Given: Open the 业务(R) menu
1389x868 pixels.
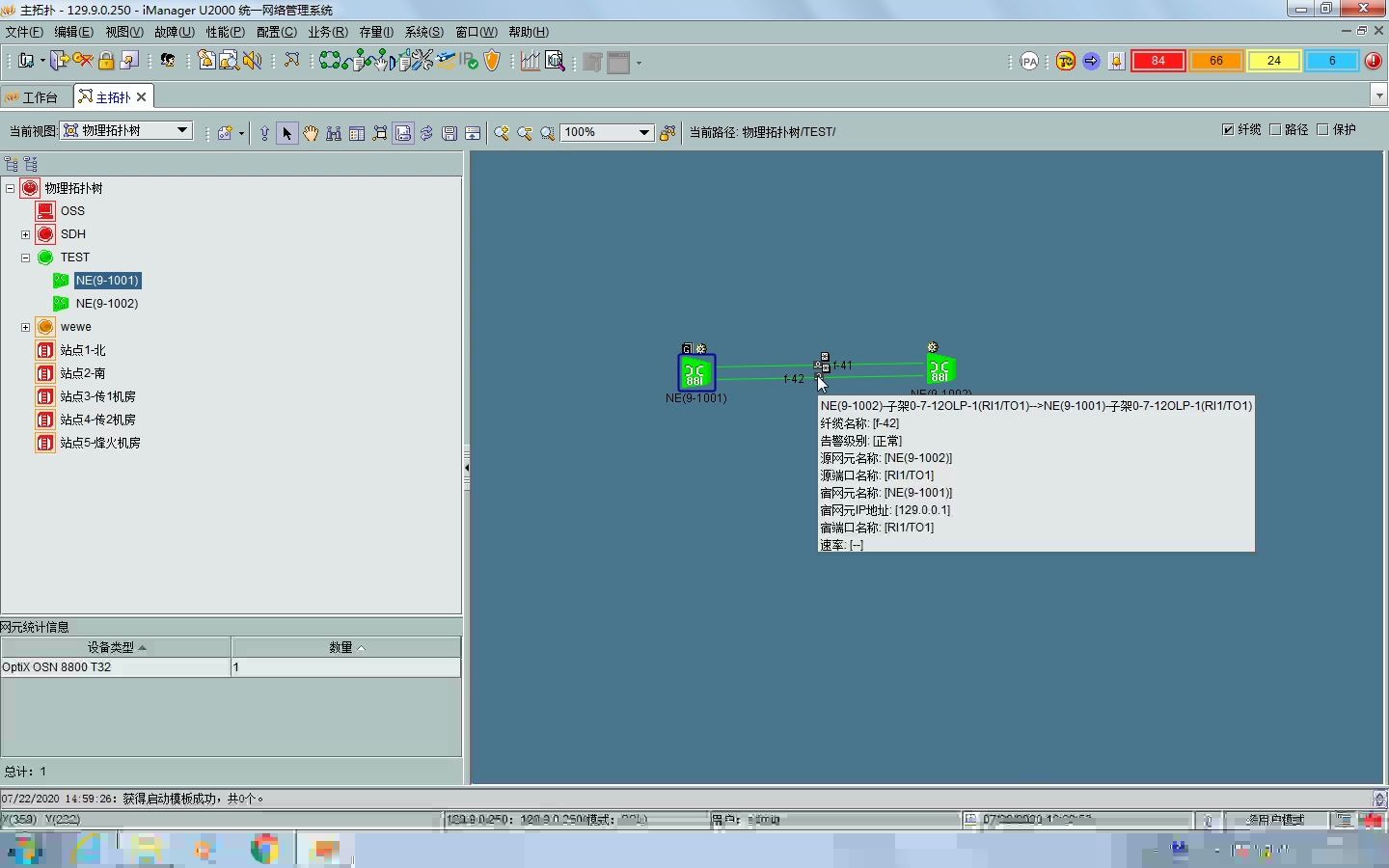Looking at the screenshot, I should pyautogui.click(x=328, y=32).
